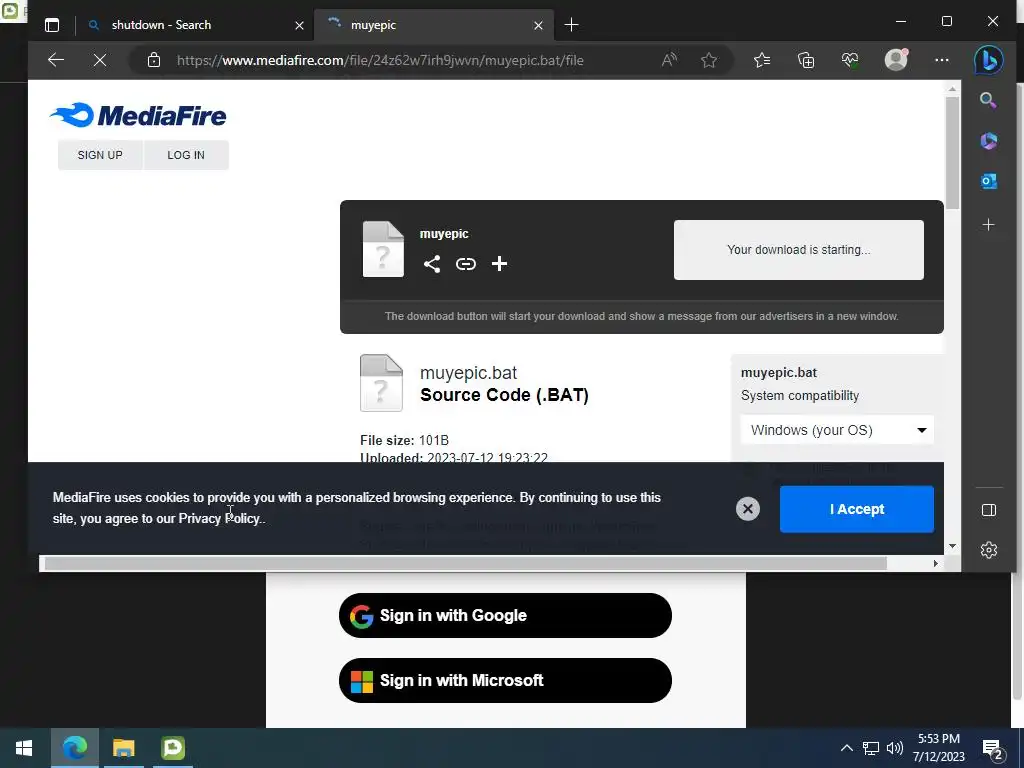Open Microsoft 365 sidebar icon

(x=988, y=140)
